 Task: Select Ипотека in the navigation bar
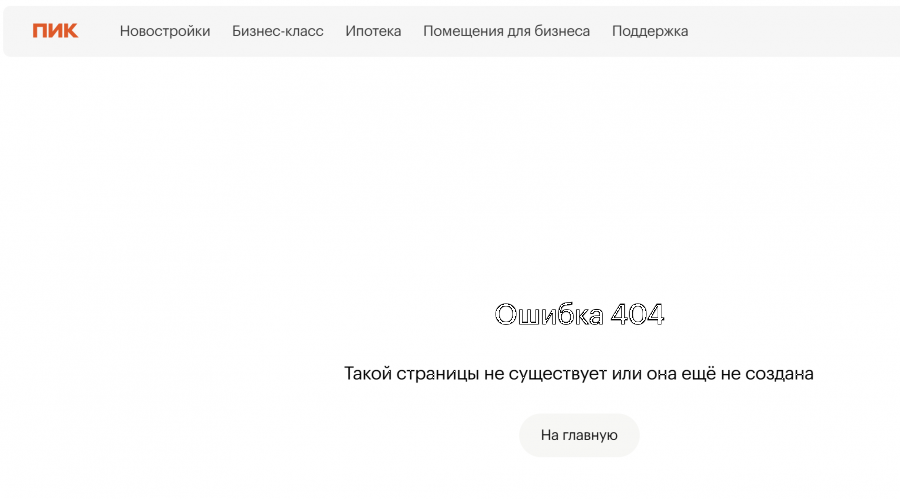pos(373,31)
